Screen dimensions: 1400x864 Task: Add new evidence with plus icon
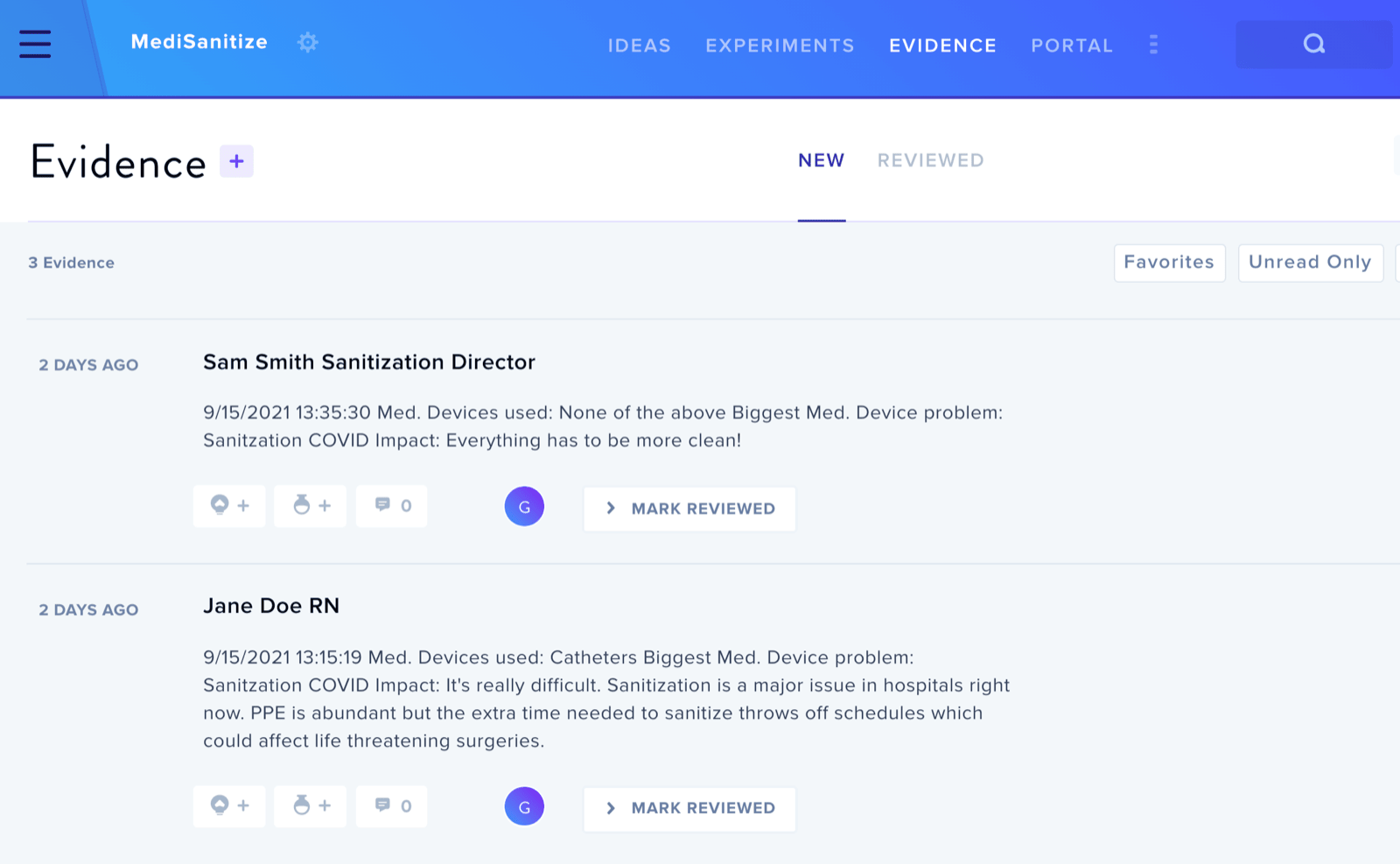point(236,161)
